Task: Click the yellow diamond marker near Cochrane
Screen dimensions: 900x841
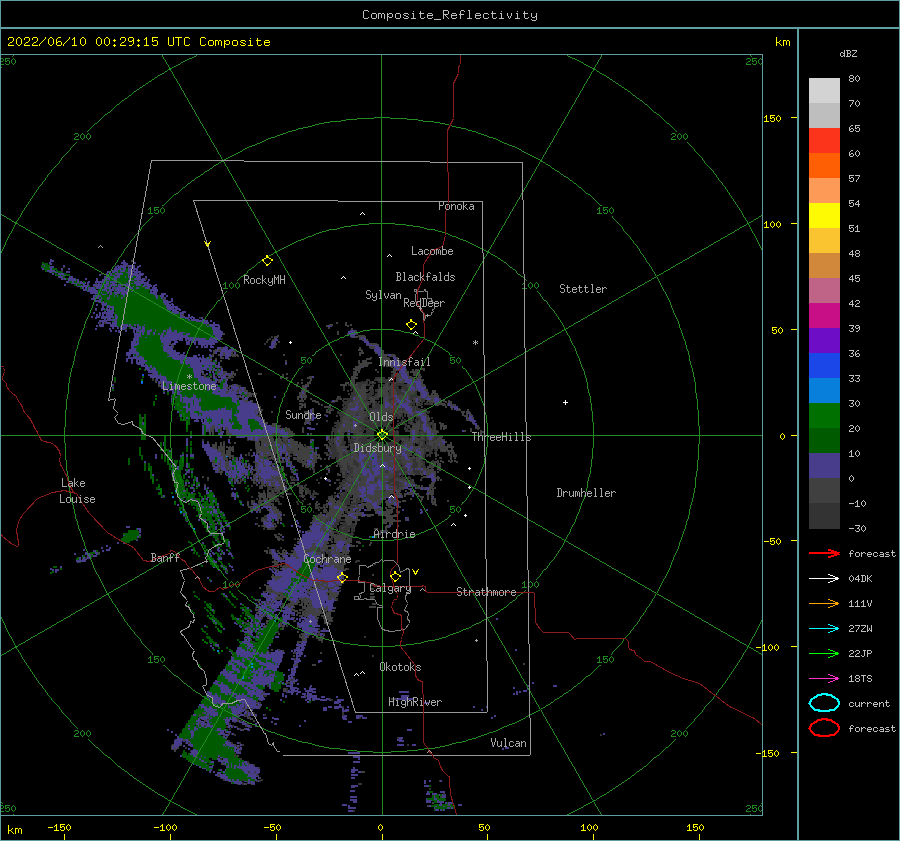Action: tap(342, 577)
